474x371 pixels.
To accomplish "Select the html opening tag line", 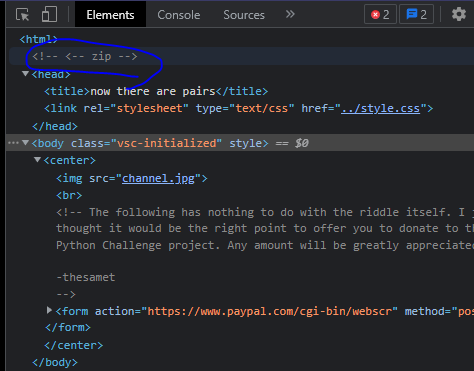I will 39,39.
